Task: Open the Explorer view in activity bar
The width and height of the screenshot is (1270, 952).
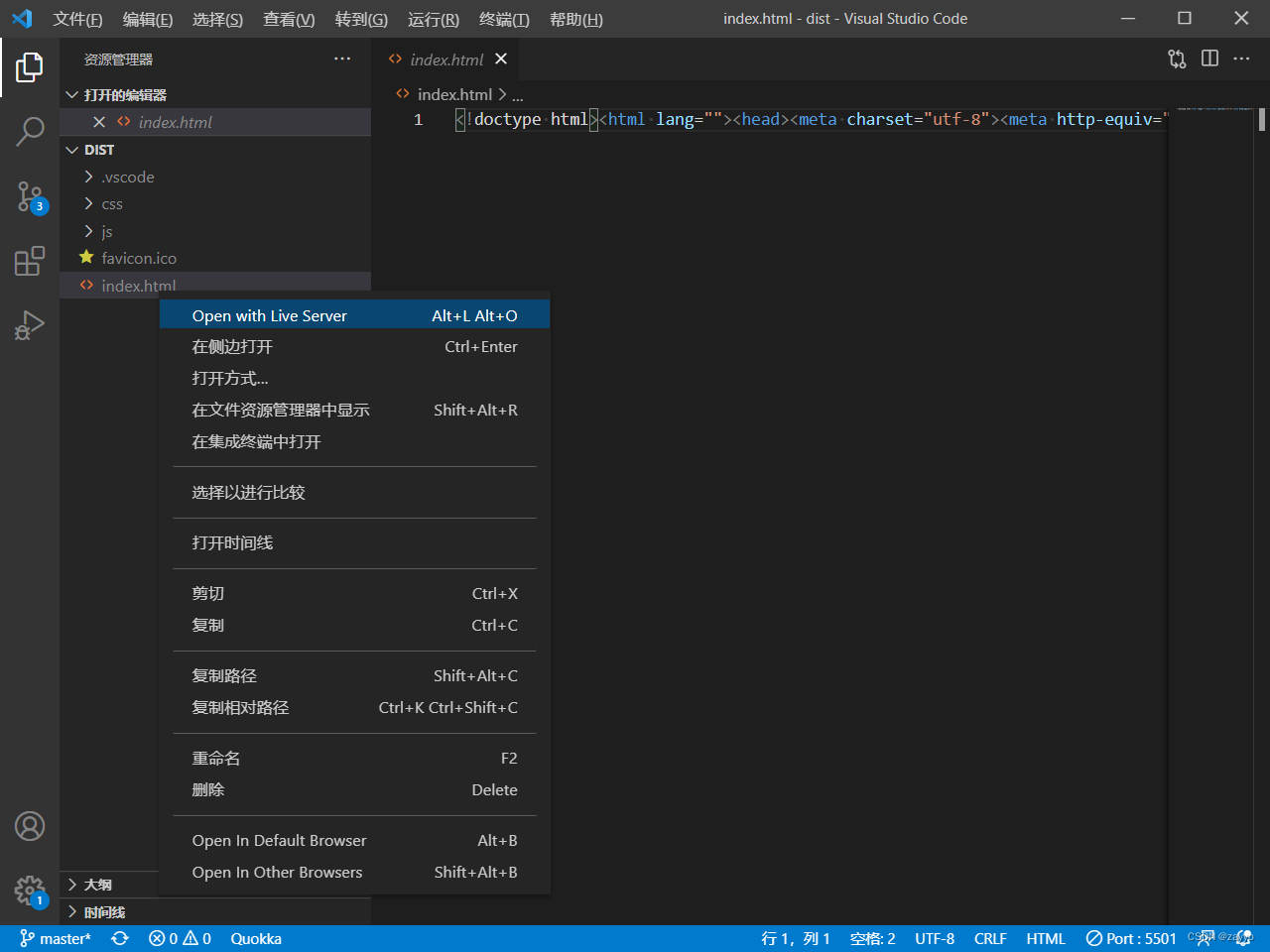Action: point(30,67)
